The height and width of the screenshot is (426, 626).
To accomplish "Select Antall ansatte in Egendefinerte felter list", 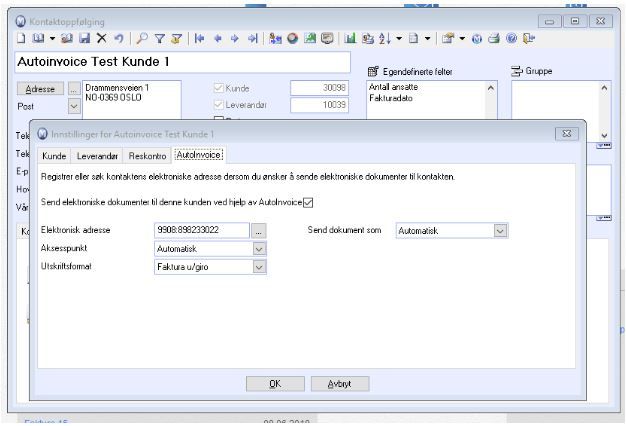I will click(393, 87).
